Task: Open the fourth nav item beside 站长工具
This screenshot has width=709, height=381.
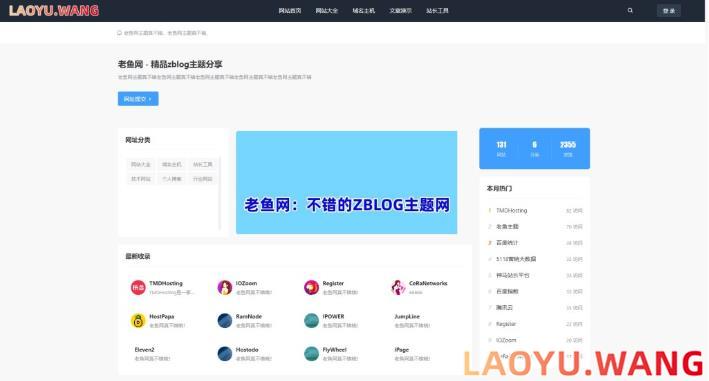Action: 401,11
